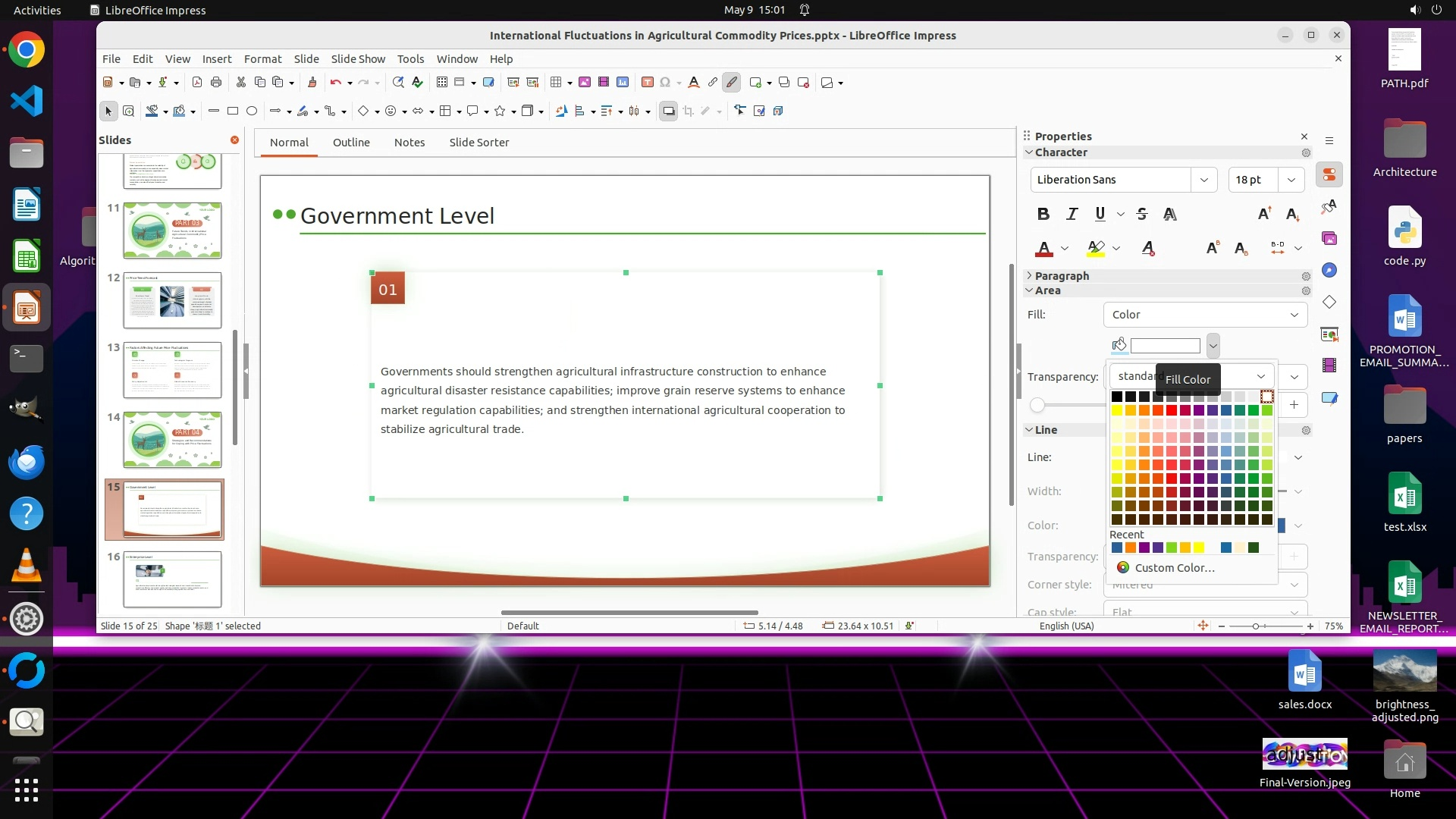Open the Liberation Sans font dropdown

pyautogui.click(x=1203, y=180)
